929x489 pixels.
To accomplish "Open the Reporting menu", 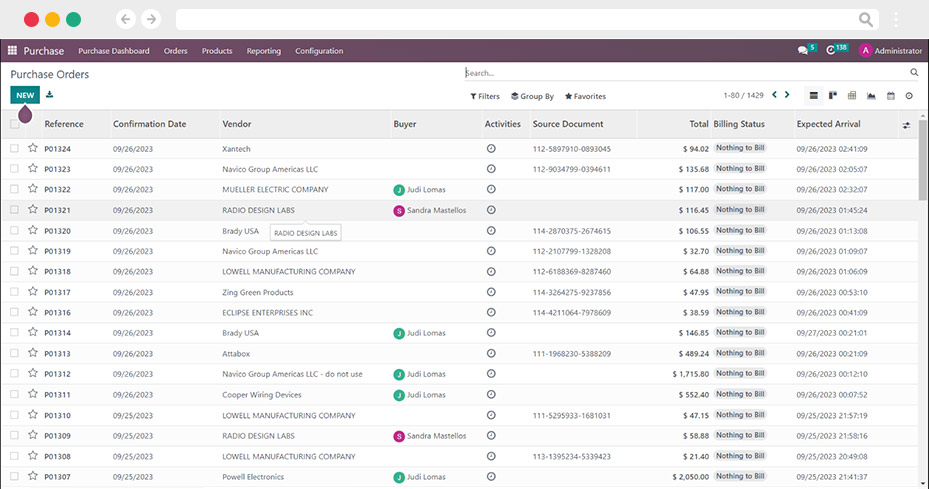I will click(x=264, y=51).
